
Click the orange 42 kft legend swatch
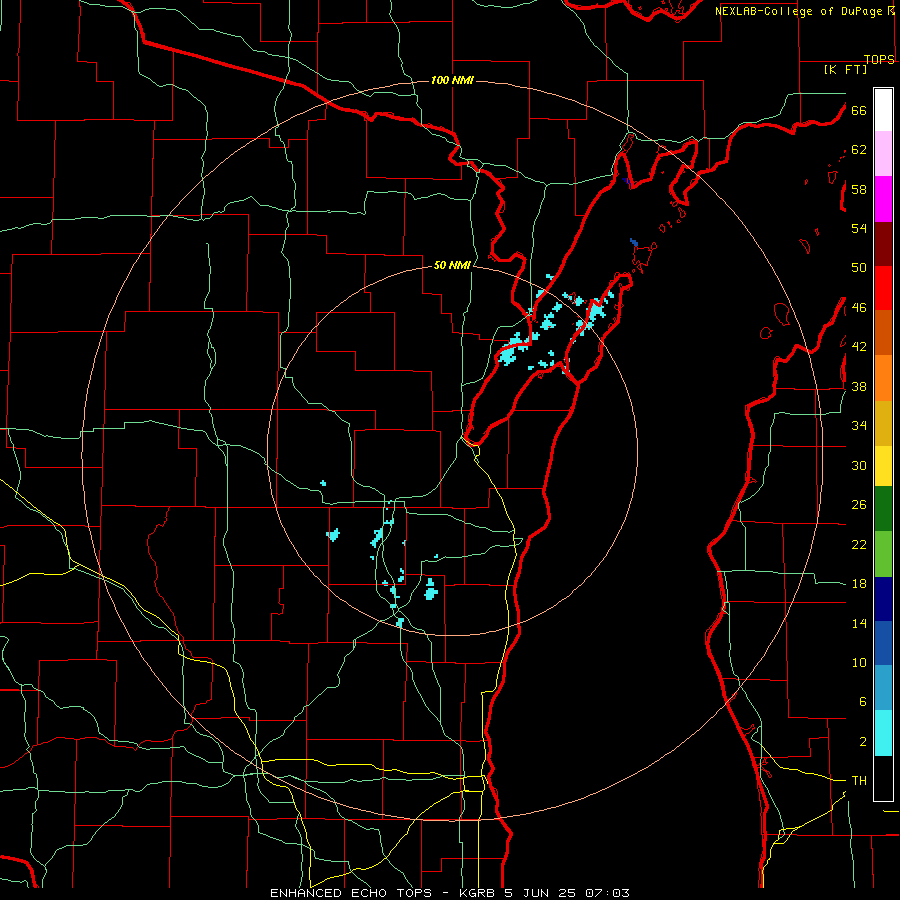[883, 378]
